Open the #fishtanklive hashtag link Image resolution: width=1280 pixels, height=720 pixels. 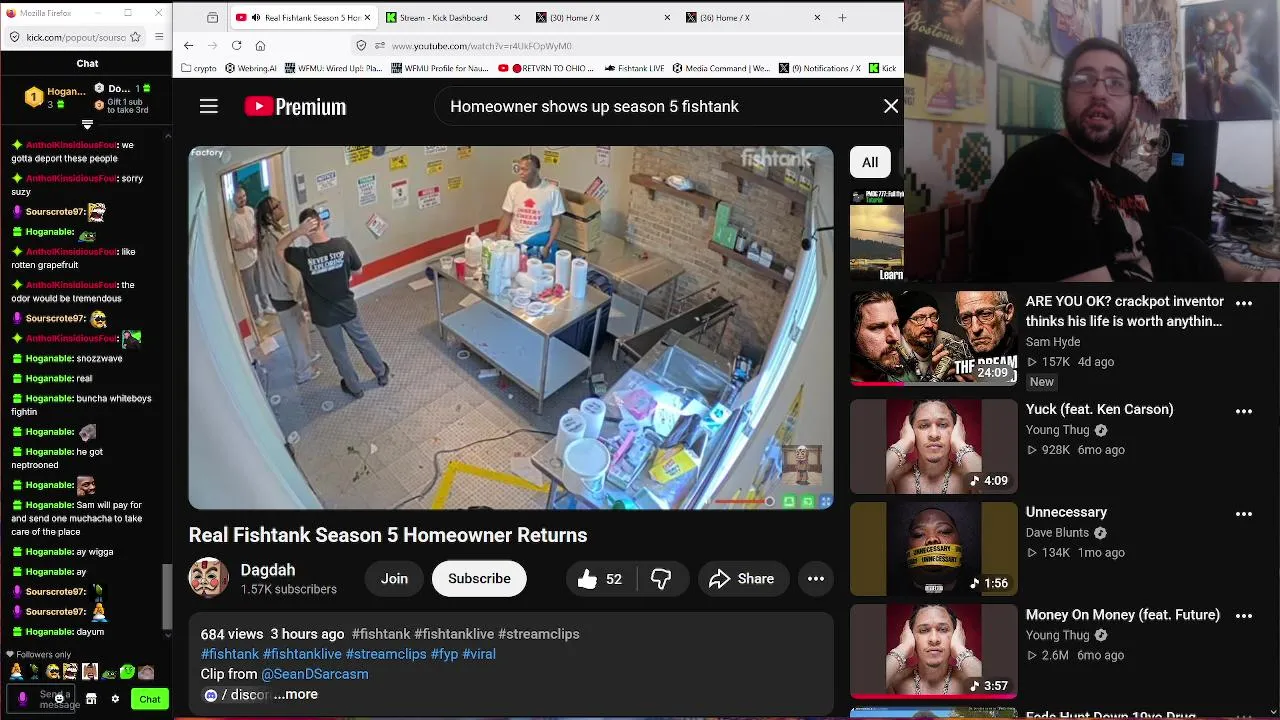tap(302, 654)
